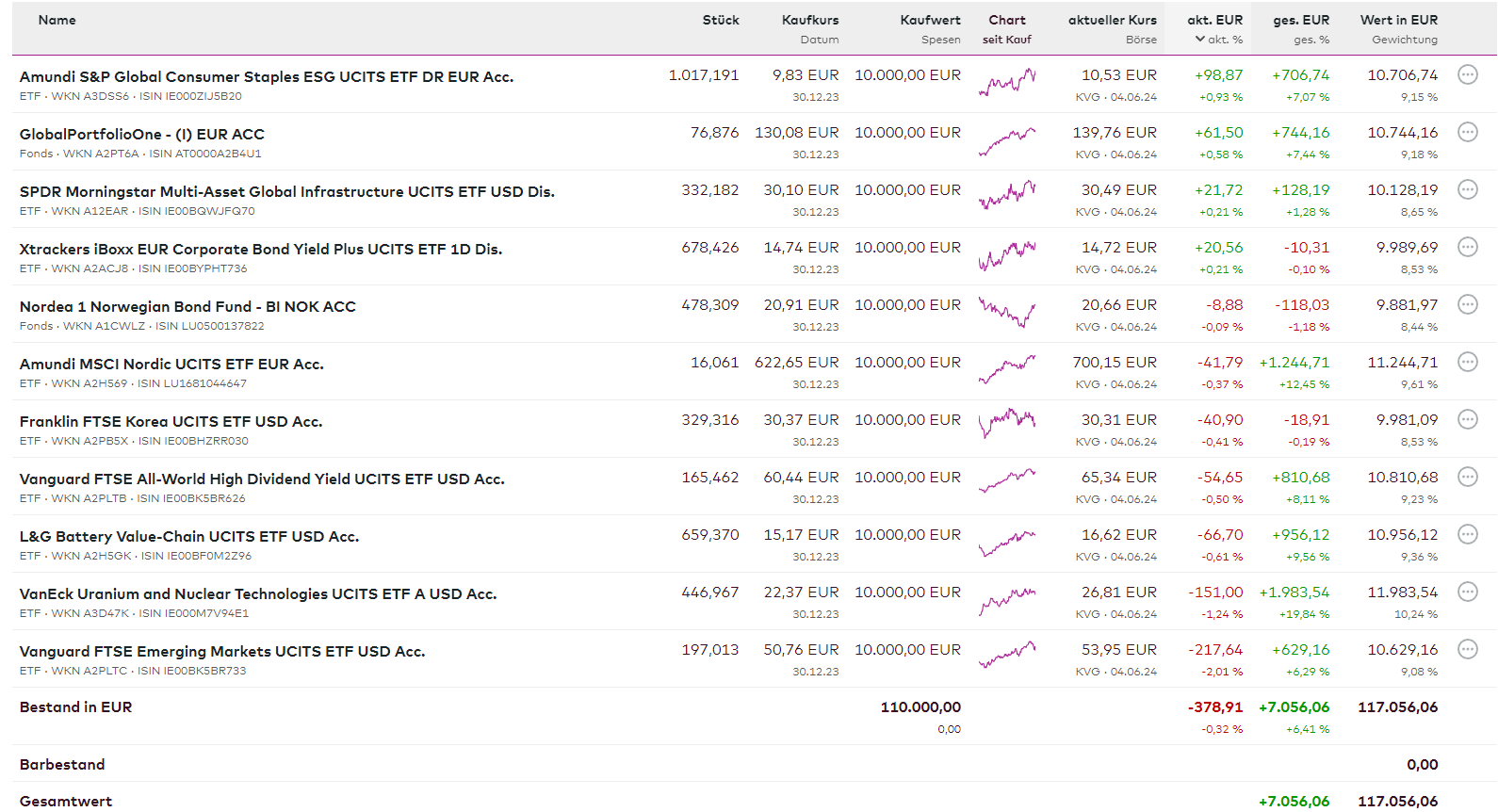Open options menu for GlobalPortfolioOne row
This screenshot has width=1498, height=812.
[x=1467, y=132]
